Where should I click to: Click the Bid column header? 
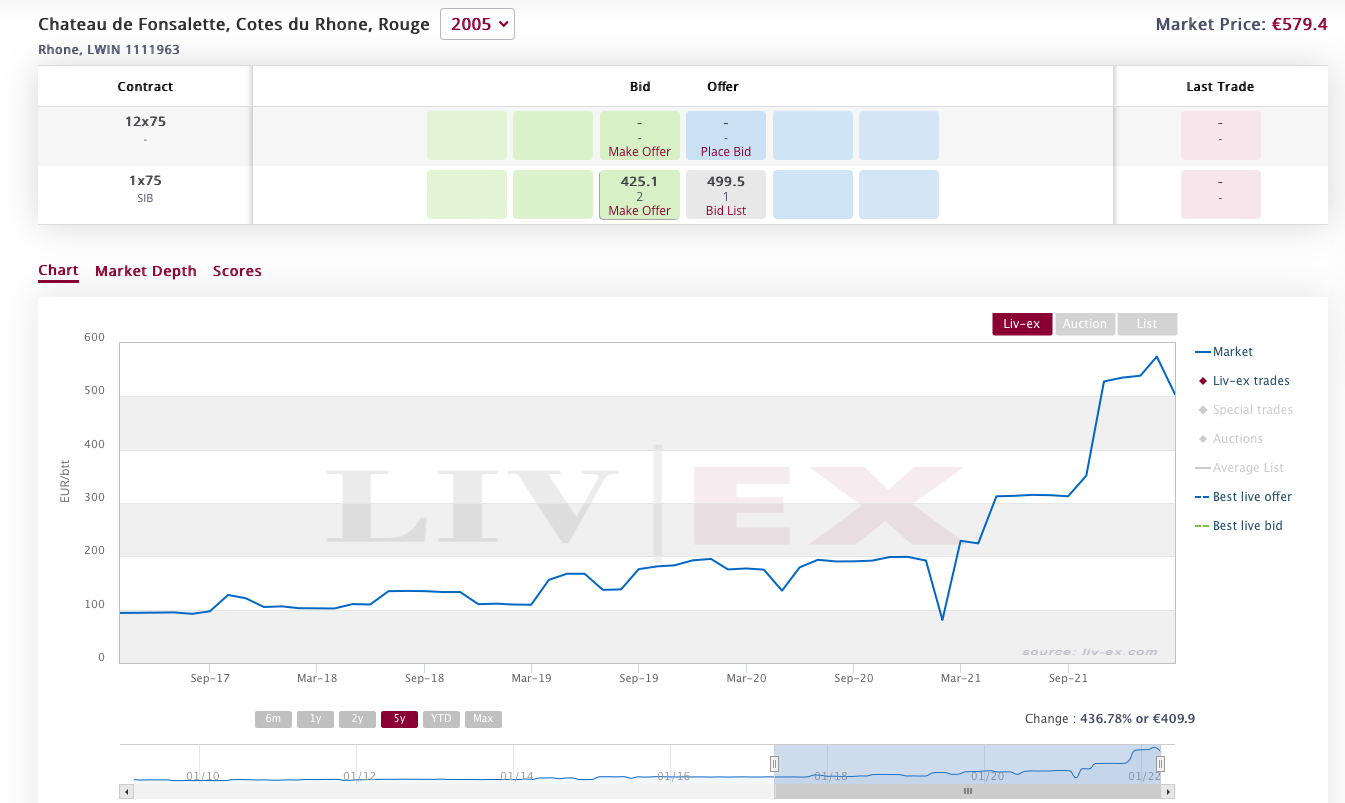[640, 87]
